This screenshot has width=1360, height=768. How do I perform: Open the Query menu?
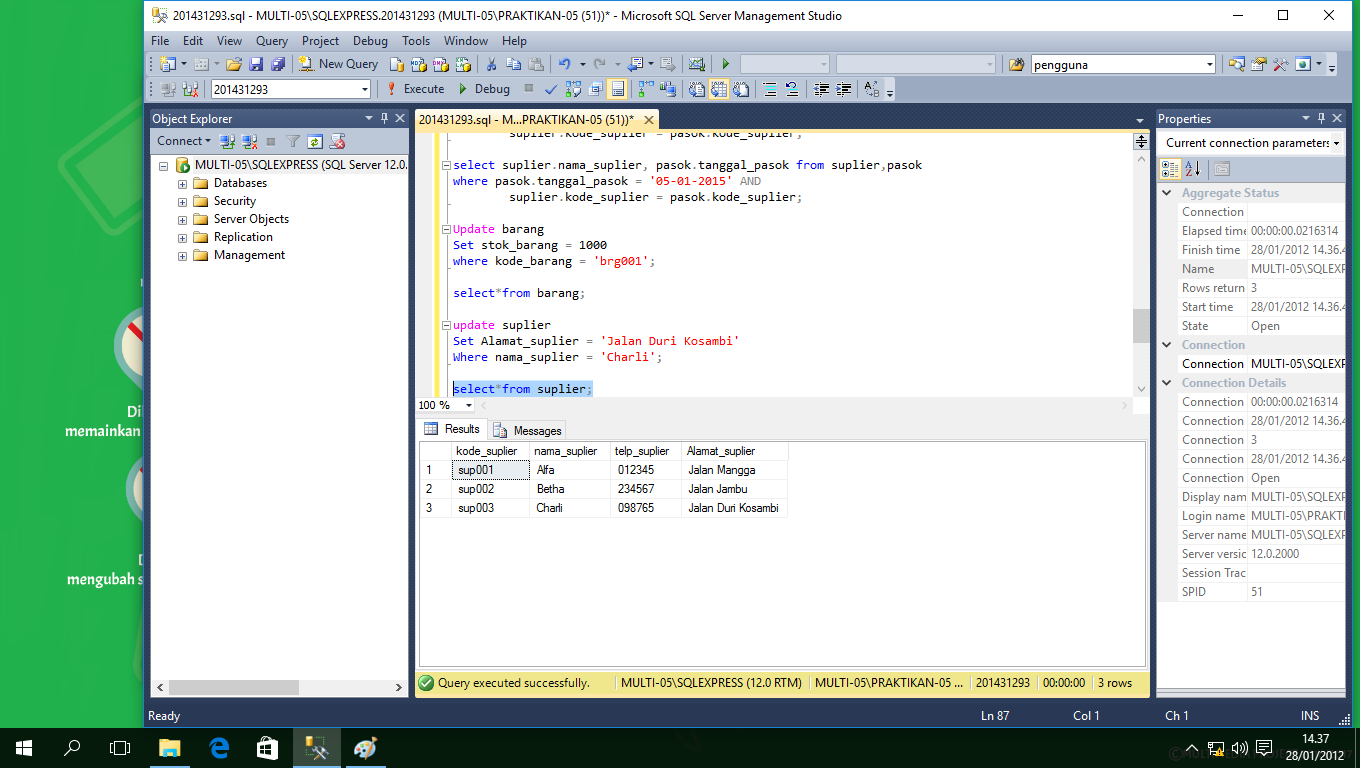point(271,41)
